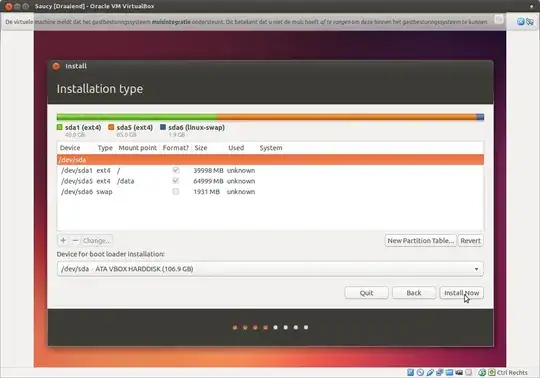This screenshot has width=540, height=378.
Task: Select the blue sda6 segment in partition bar
Action: [480, 117]
